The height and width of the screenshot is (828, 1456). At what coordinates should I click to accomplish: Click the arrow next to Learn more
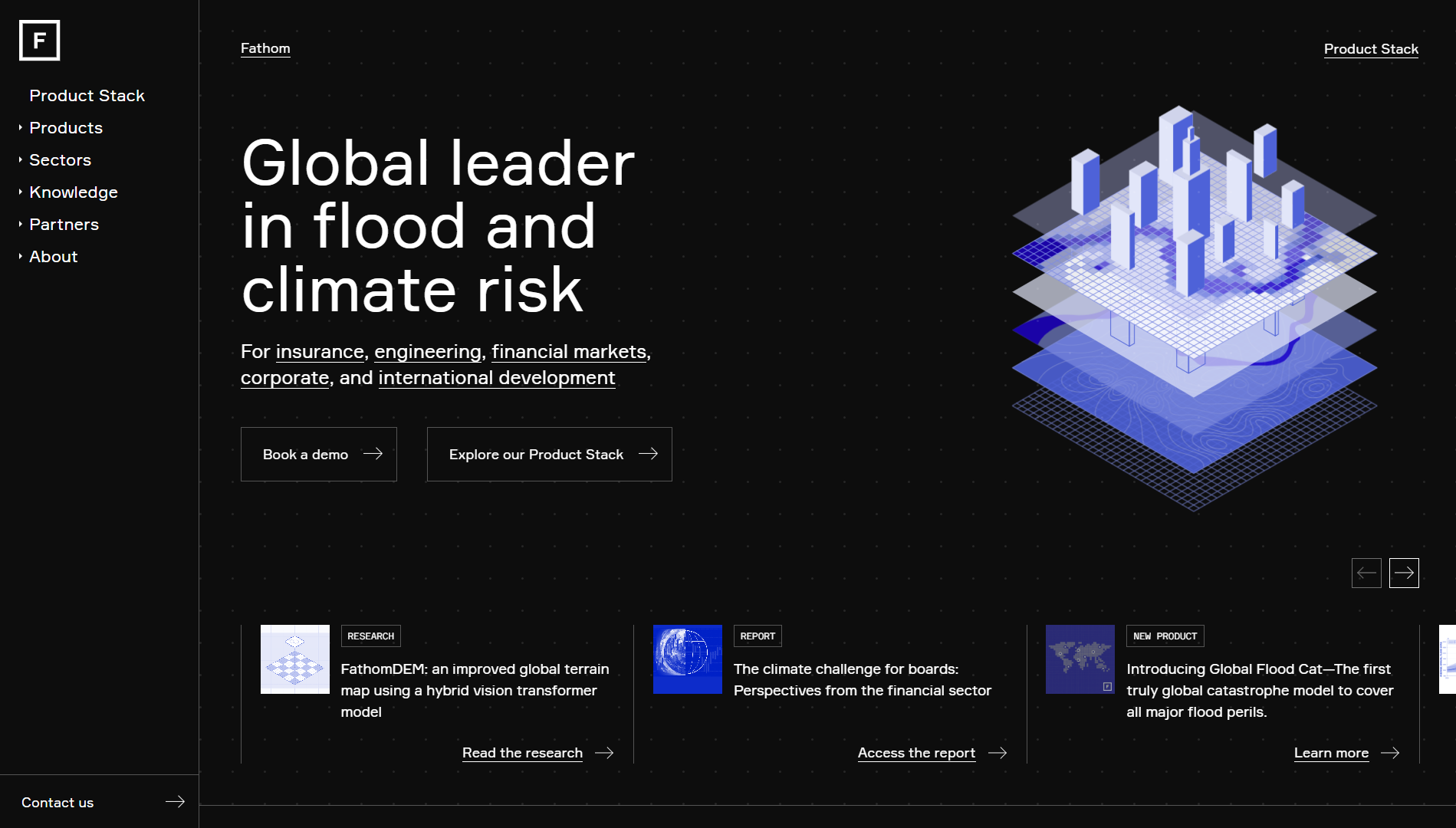[1389, 753]
